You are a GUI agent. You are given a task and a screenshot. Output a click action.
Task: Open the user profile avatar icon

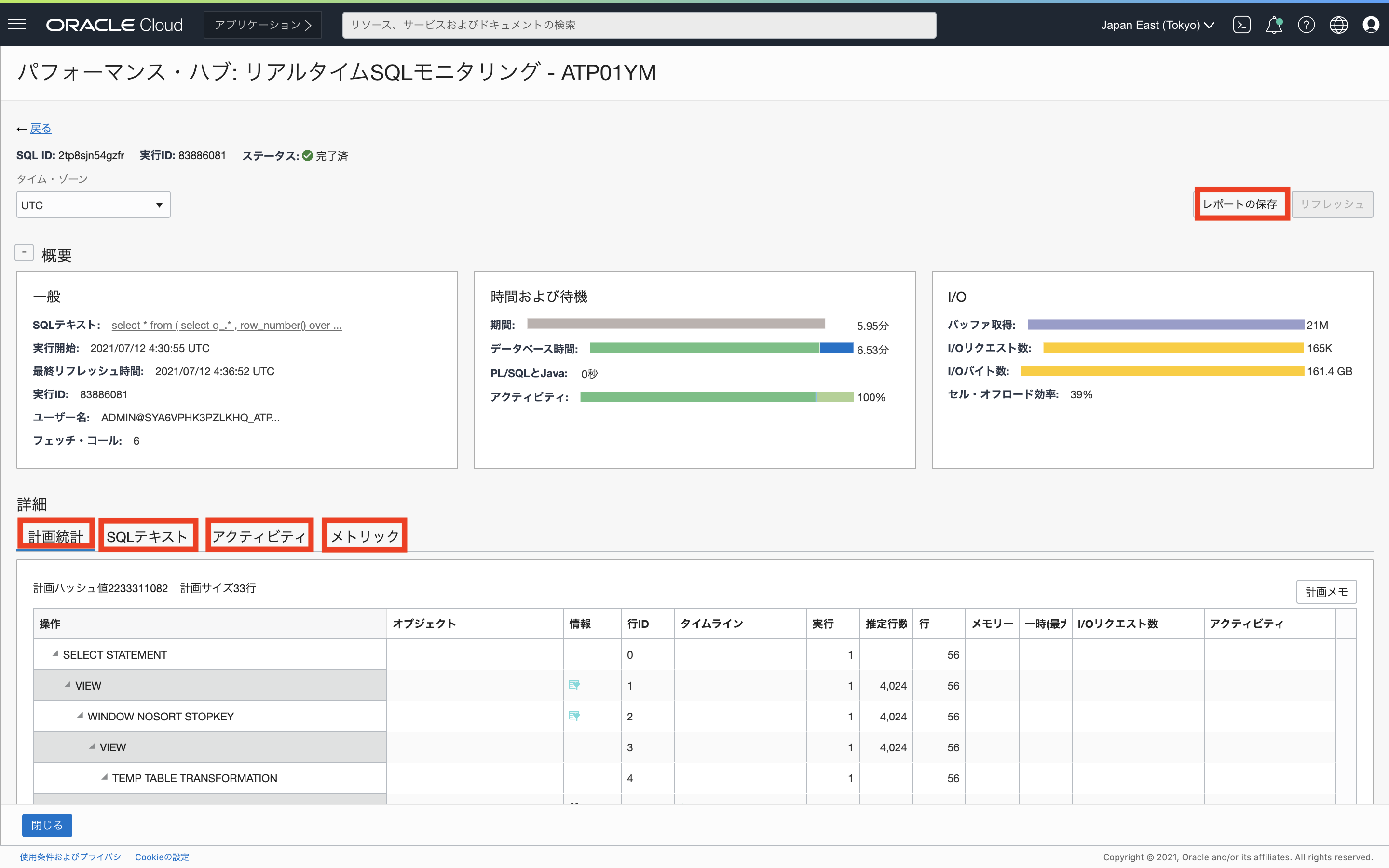click(x=1371, y=25)
